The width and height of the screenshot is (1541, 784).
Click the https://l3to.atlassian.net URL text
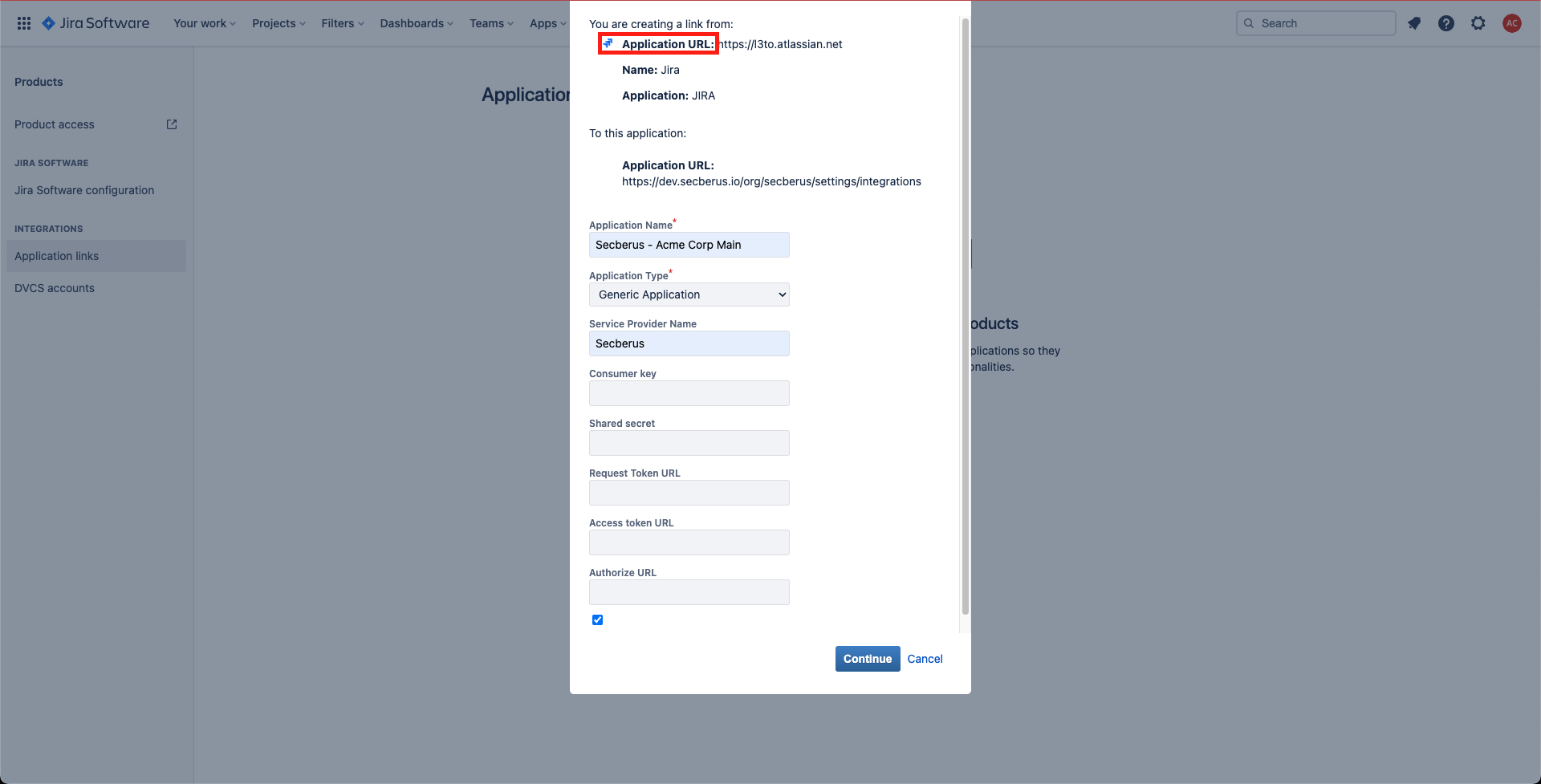point(780,44)
